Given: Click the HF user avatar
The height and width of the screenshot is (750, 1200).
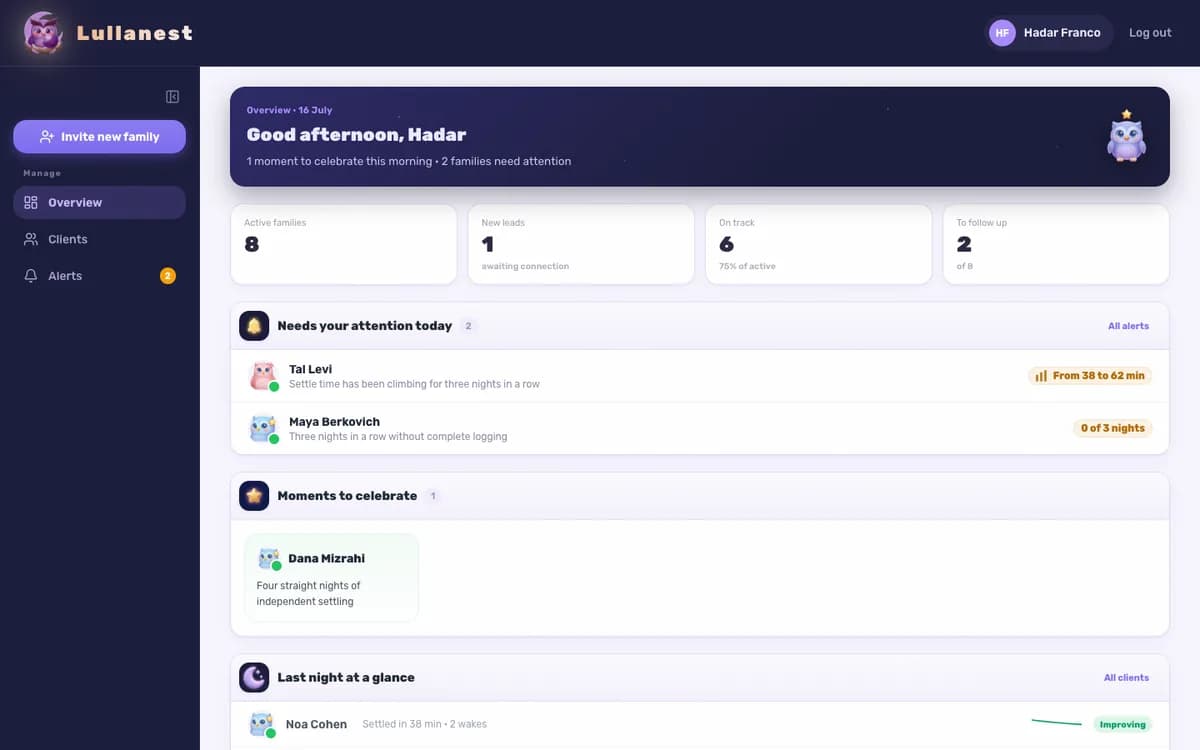Looking at the screenshot, I should click(1002, 33).
